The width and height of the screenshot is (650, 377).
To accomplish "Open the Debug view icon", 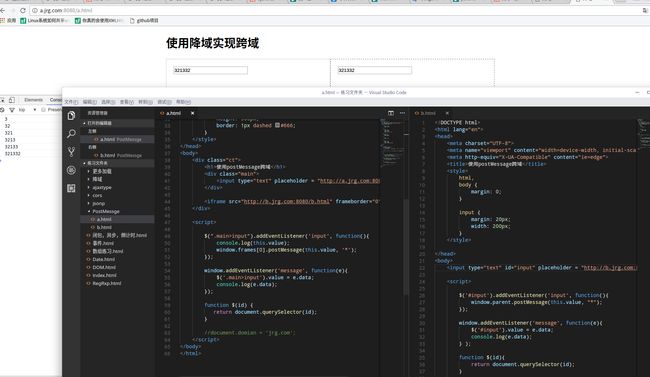I will tap(71, 170).
